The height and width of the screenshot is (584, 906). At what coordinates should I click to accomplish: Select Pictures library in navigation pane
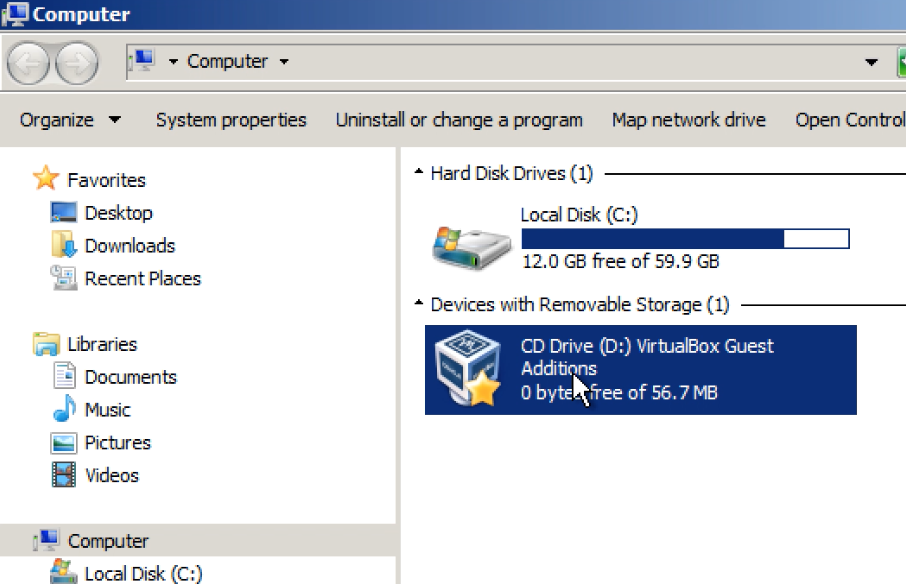pyautogui.click(x=117, y=443)
